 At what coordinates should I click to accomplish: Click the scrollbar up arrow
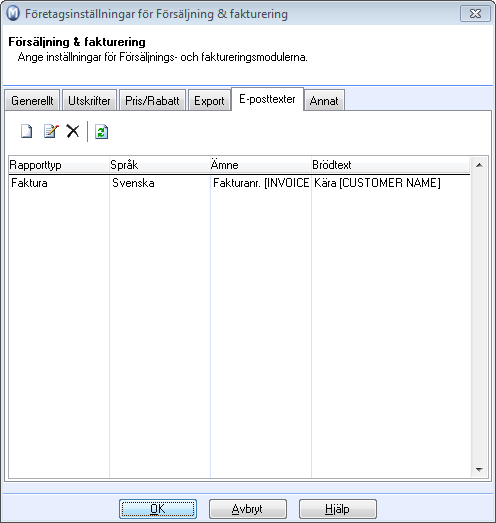click(479, 165)
